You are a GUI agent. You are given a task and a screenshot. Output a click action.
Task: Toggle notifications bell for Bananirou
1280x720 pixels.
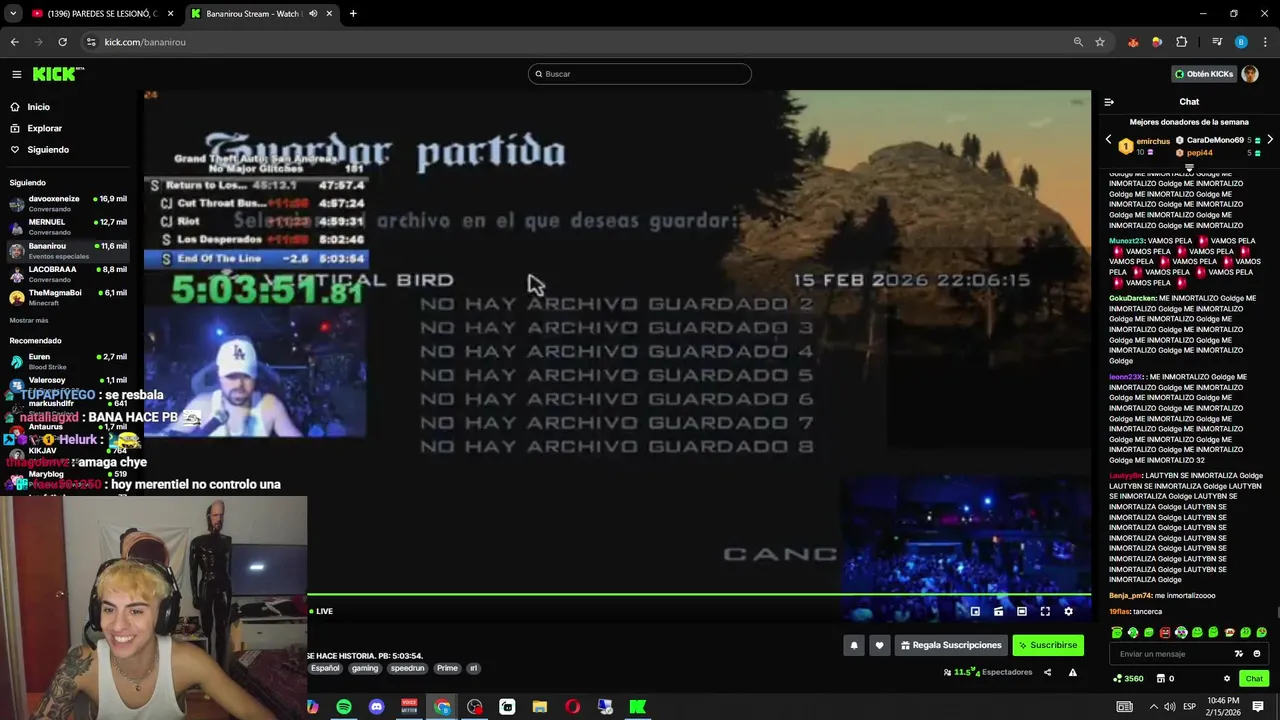coord(854,645)
